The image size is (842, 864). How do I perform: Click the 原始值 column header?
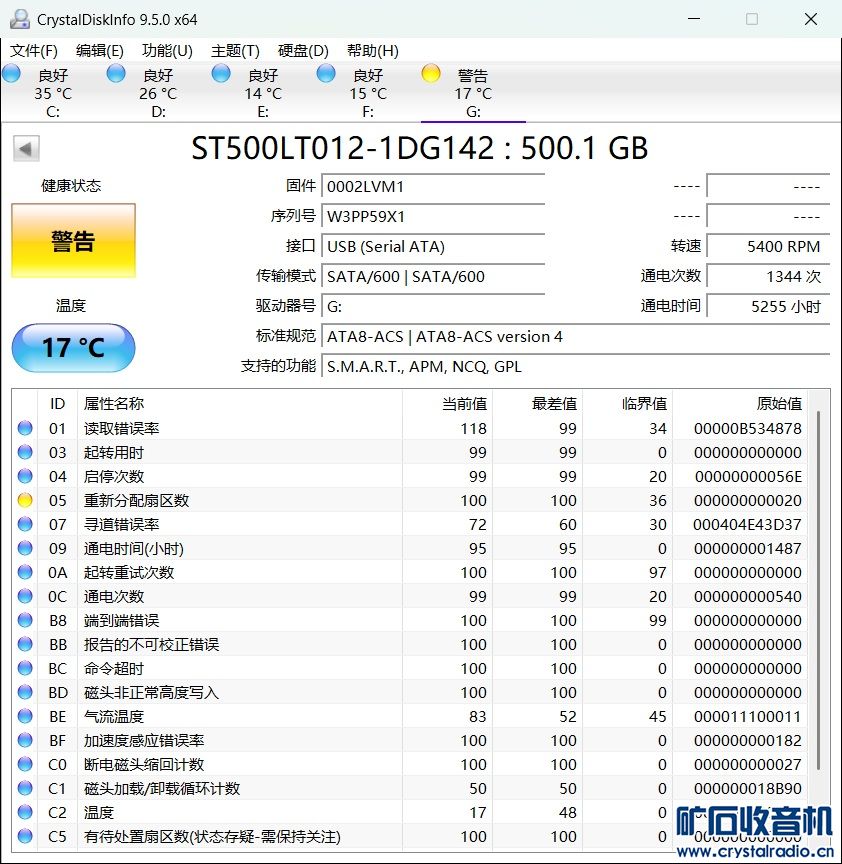click(740, 403)
